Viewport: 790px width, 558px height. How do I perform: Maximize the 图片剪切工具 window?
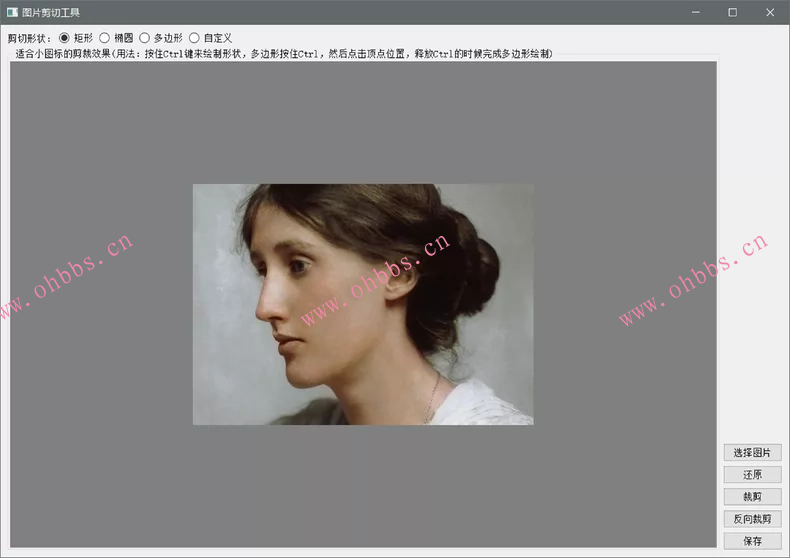point(733,12)
